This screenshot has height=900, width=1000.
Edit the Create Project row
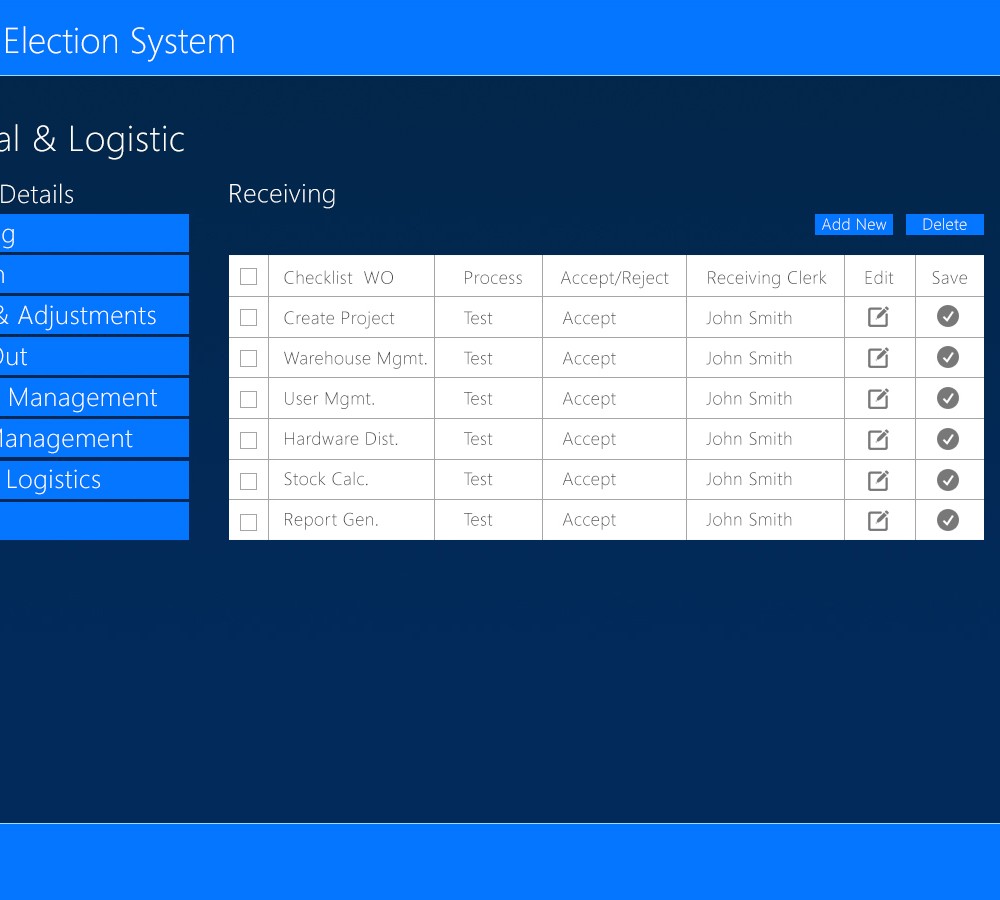pos(878,317)
